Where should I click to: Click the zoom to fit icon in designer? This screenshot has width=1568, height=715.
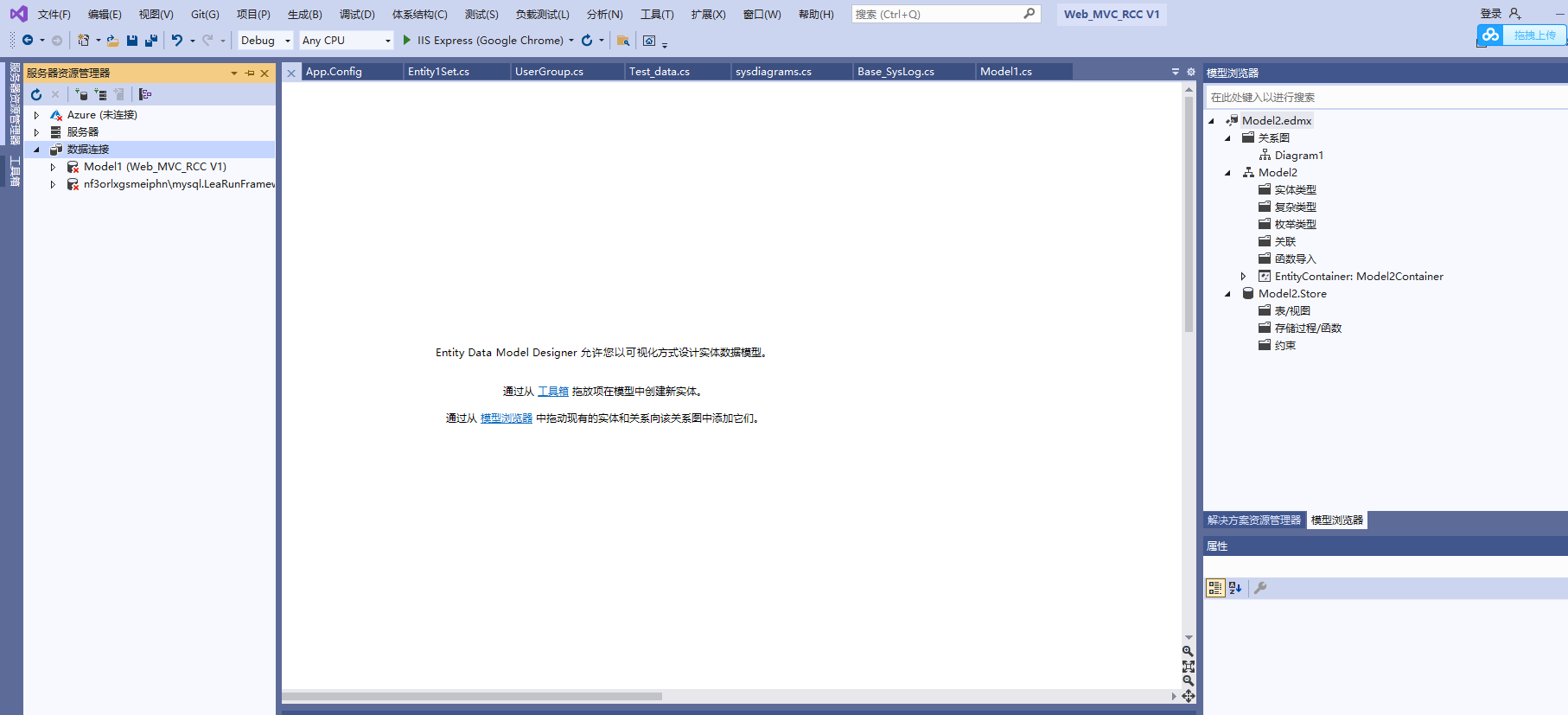(1189, 667)
